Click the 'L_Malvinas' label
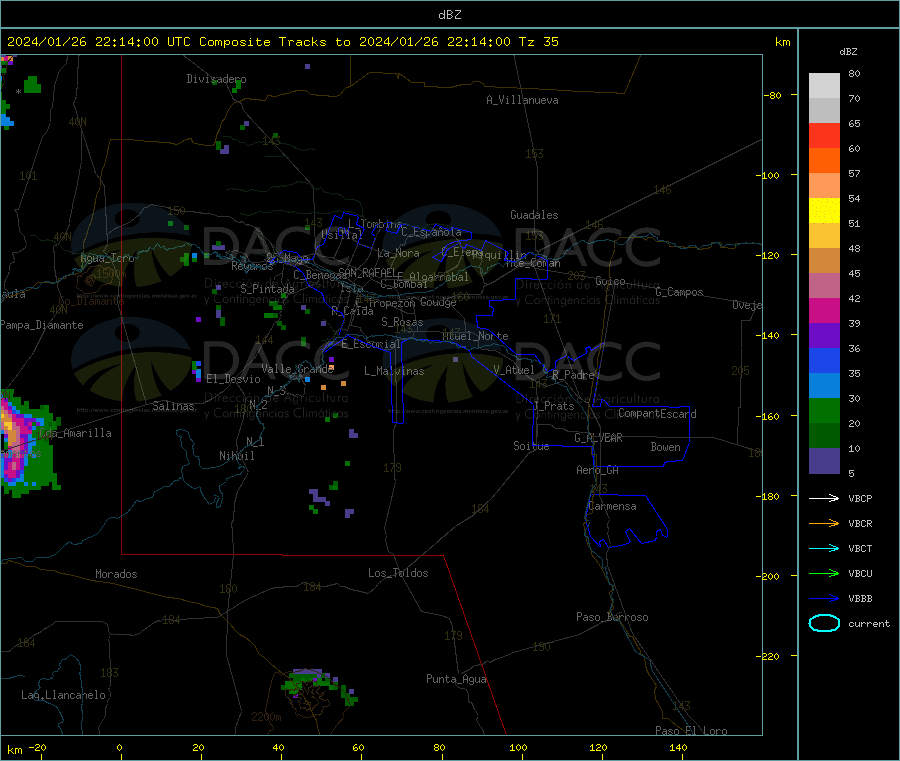The height and width of the screenshot is (761, 900). tap(394, 371)
